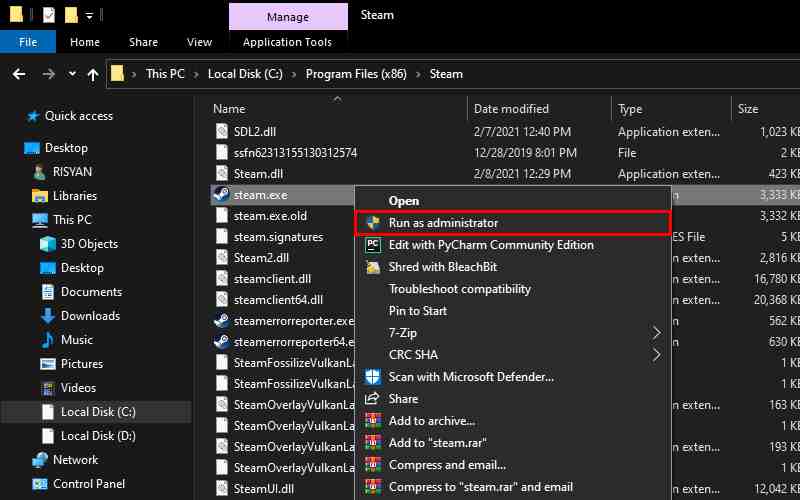Click This PC in address bar
The image size is (800, 500).
165,74
